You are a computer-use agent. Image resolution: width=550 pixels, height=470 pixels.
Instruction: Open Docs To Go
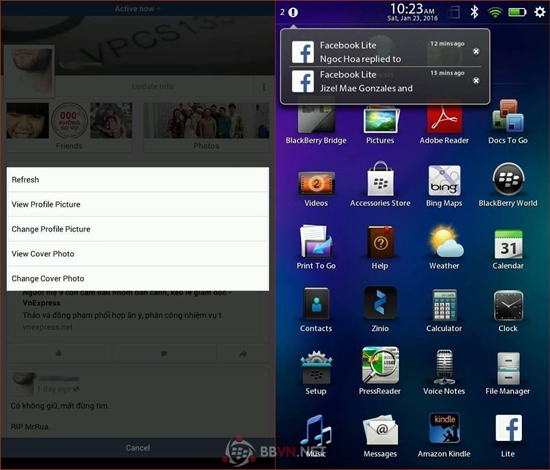tap(508, 121)
